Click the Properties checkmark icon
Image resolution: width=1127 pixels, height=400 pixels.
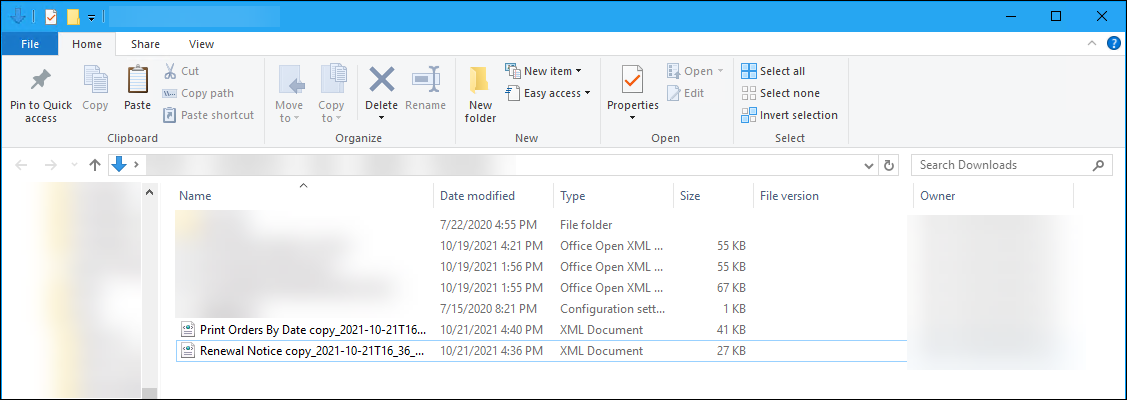[x=632, y=79]
